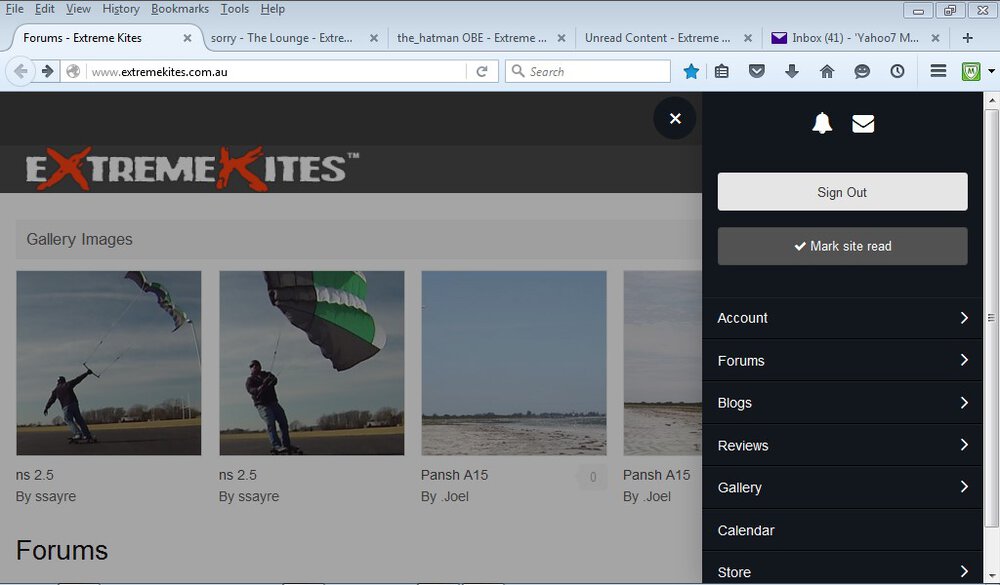Open history with the clock icon
The height and width of the screenshot is (585, 1000).
coord(897,71)
